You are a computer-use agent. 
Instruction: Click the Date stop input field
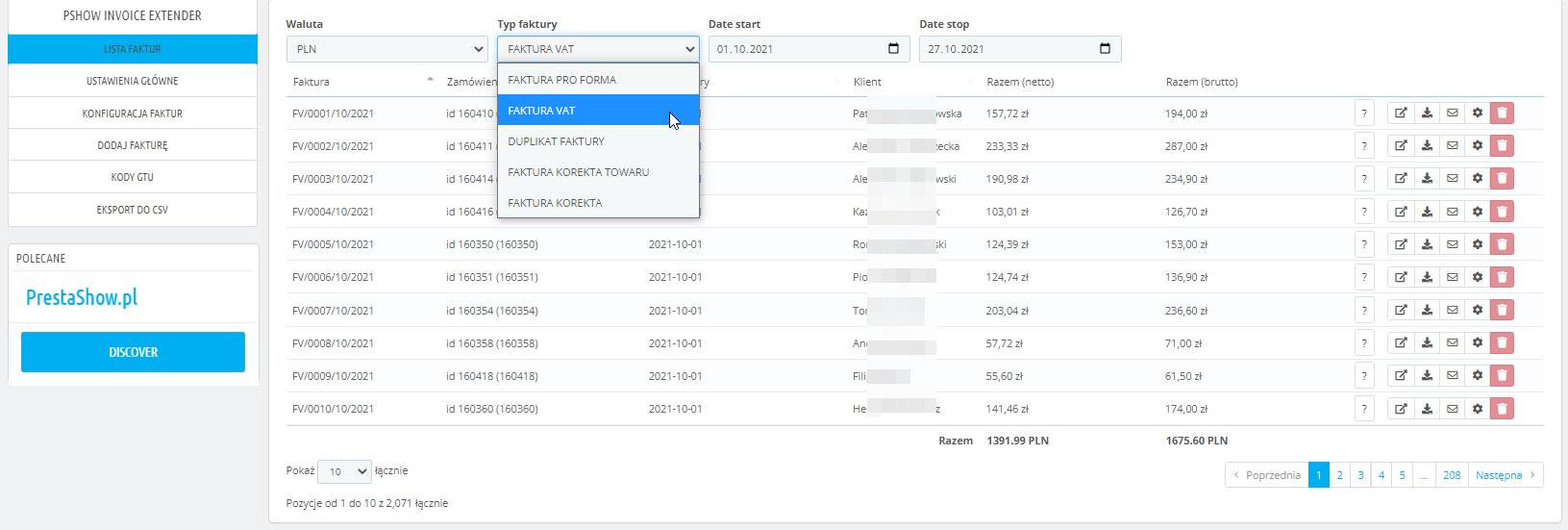[x=1020, y=49]
